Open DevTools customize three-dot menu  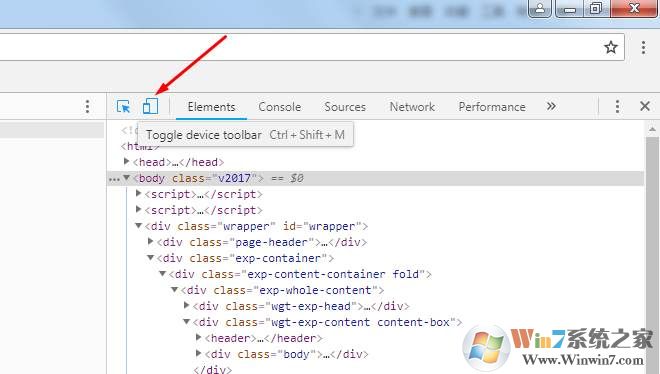pyautogui.click(x=617, y=106)
